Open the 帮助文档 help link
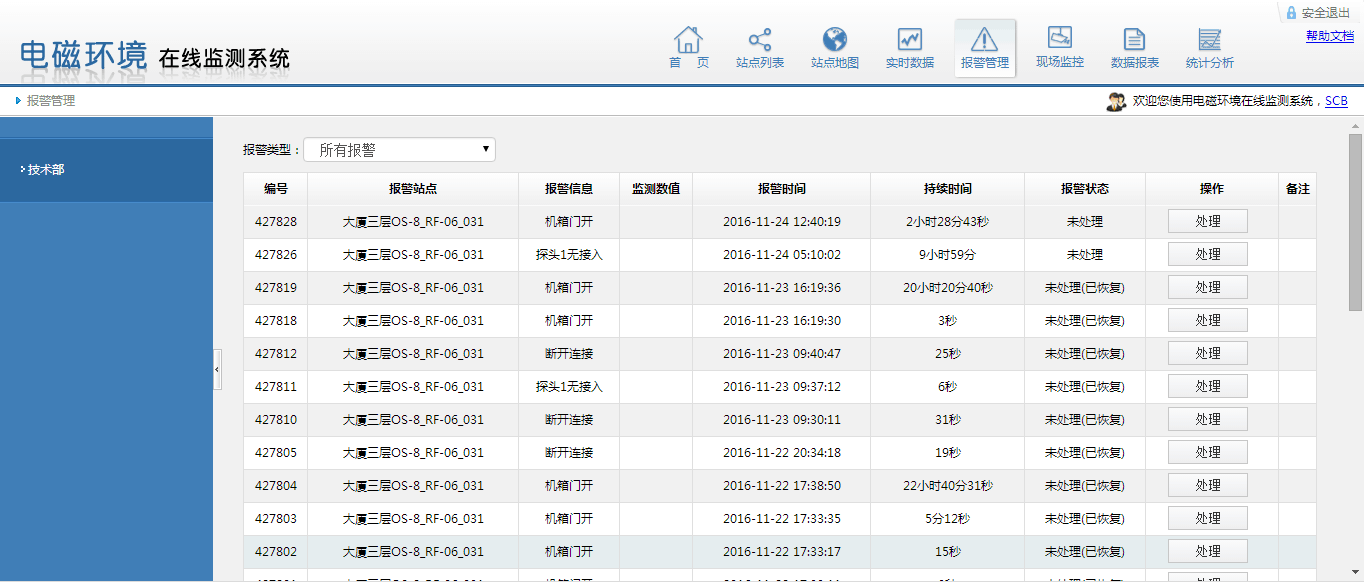 coord(1330,36)
